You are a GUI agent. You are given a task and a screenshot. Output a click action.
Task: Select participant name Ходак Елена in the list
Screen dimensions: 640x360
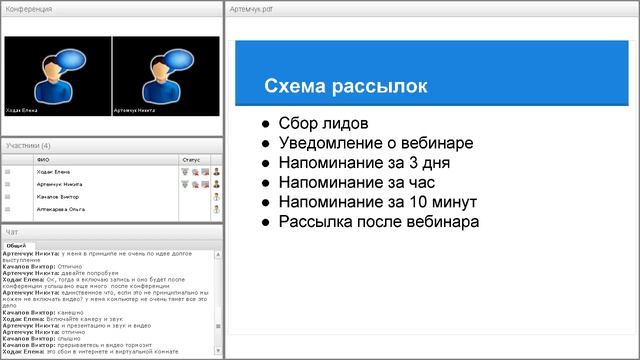click(x=53, y=172)
